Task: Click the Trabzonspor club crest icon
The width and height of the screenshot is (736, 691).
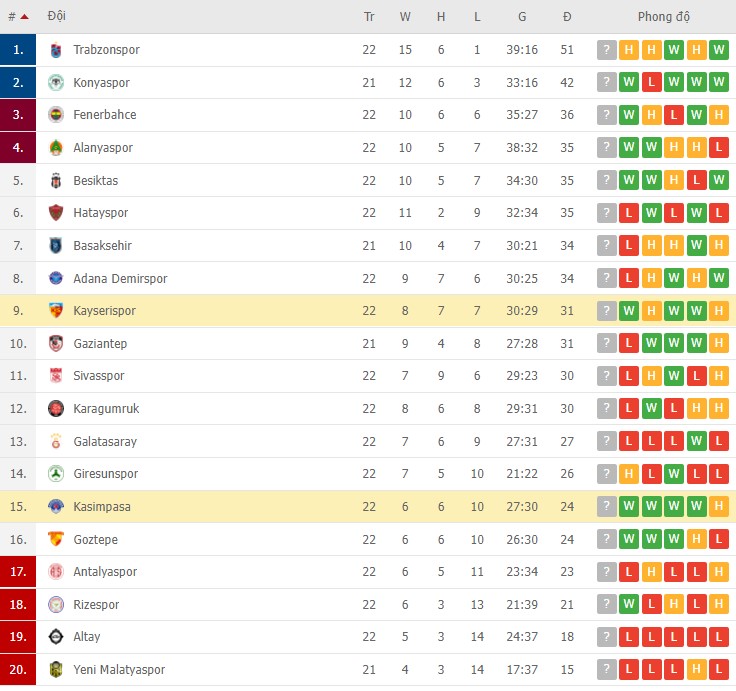Action: click(x=56, y=50)
